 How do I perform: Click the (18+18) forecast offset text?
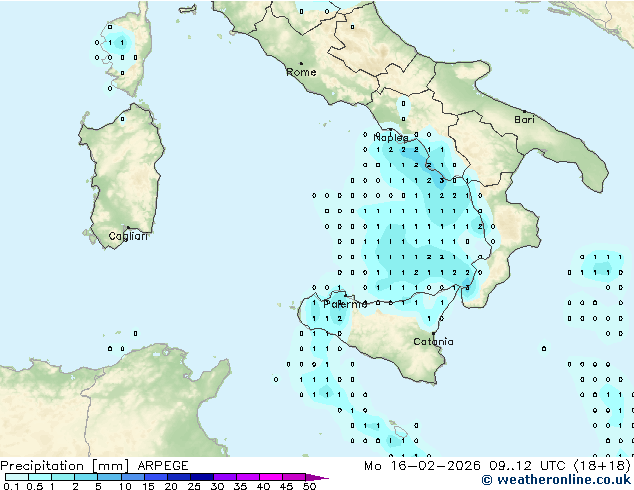click(x=601, y=466)
